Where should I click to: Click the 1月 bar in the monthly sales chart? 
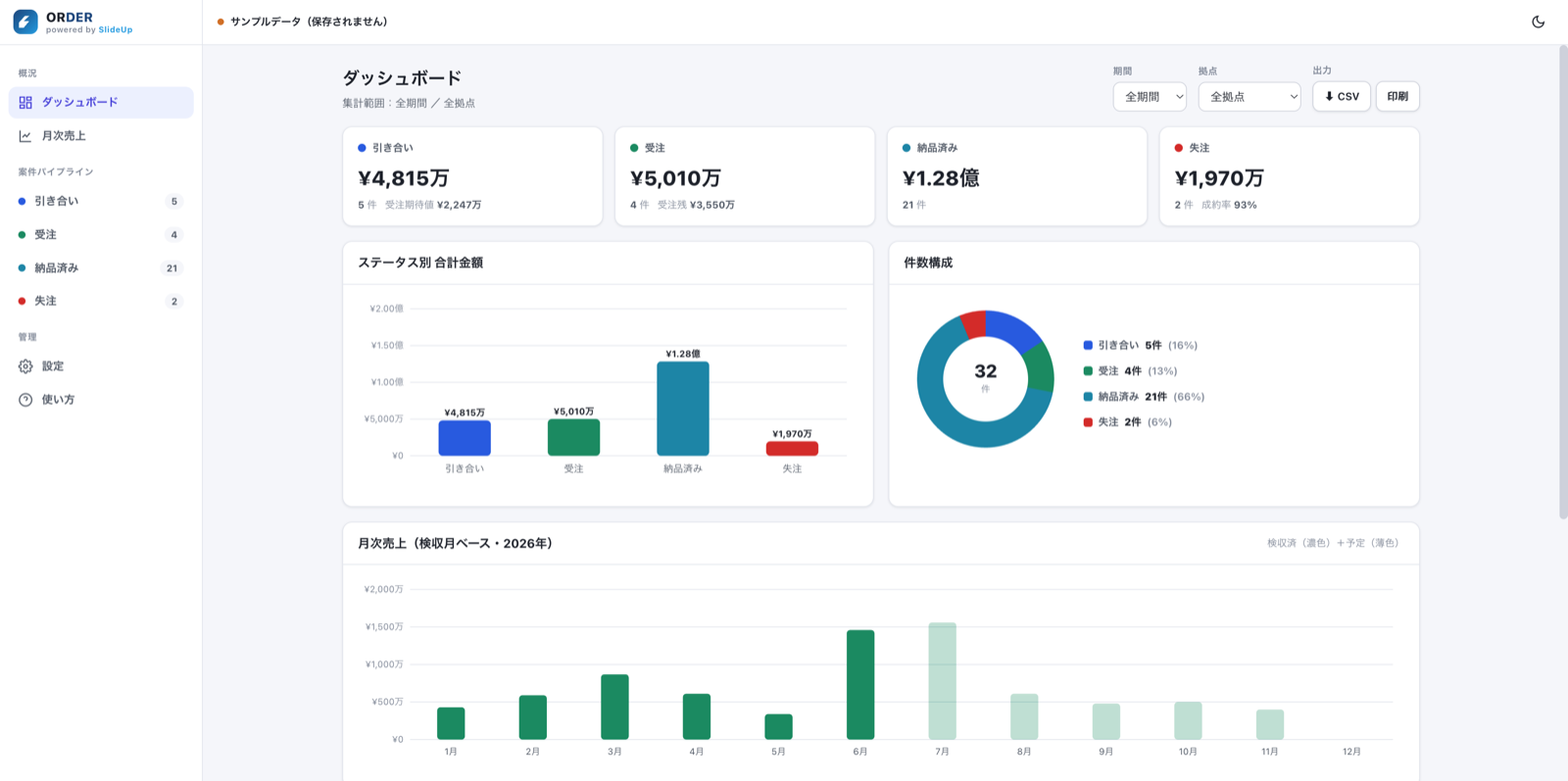(x=451, y=723)
